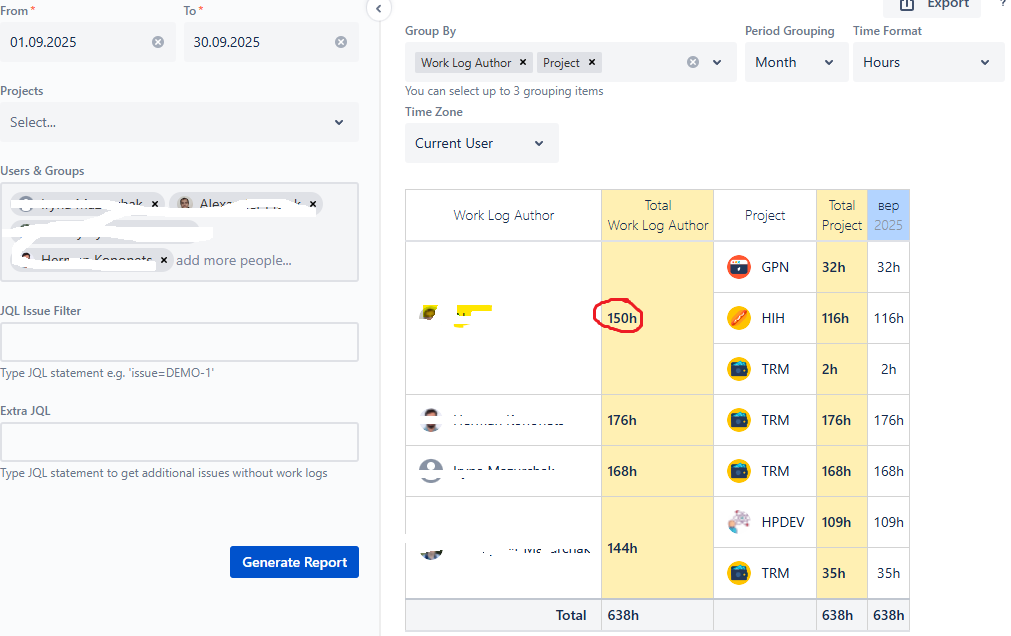This screenshot has height=636, width=1011.
Task: Click the HIH project icon
Action: click(739, 318)
